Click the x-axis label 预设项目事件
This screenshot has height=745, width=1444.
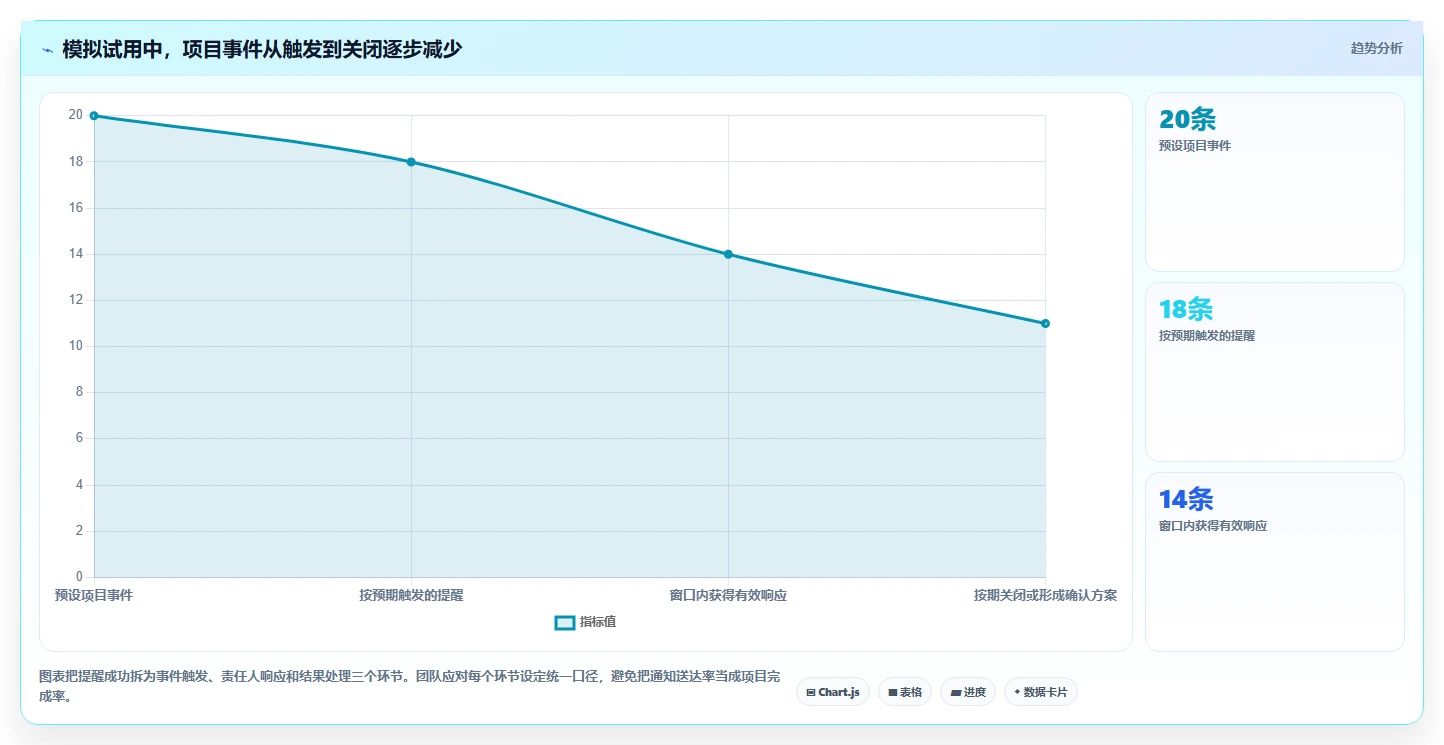point(94,595)
